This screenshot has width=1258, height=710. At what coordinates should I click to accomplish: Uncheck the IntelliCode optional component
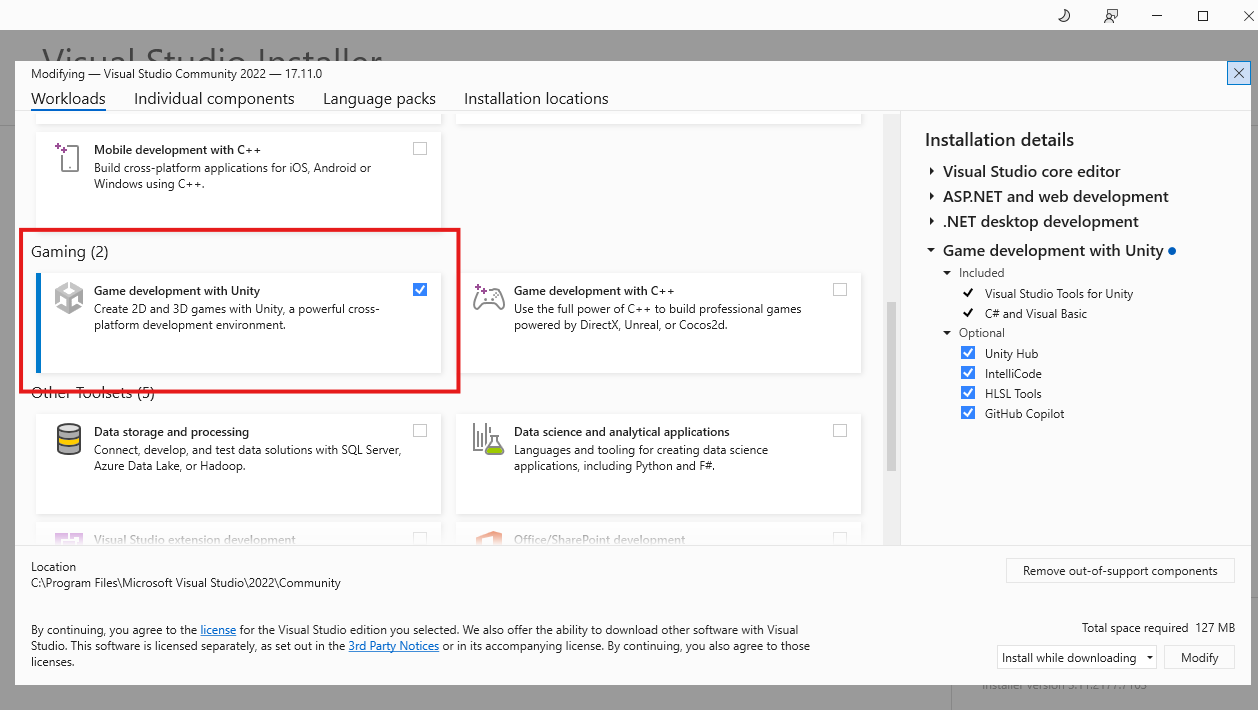point(968,373)
